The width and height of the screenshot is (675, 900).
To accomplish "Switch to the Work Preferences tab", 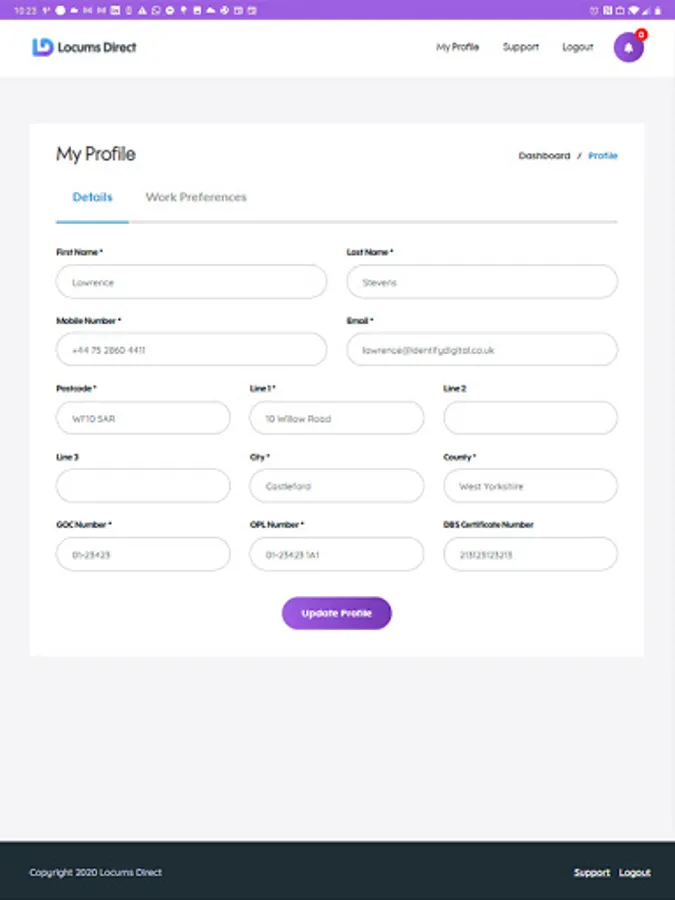I will coord(196,197).
